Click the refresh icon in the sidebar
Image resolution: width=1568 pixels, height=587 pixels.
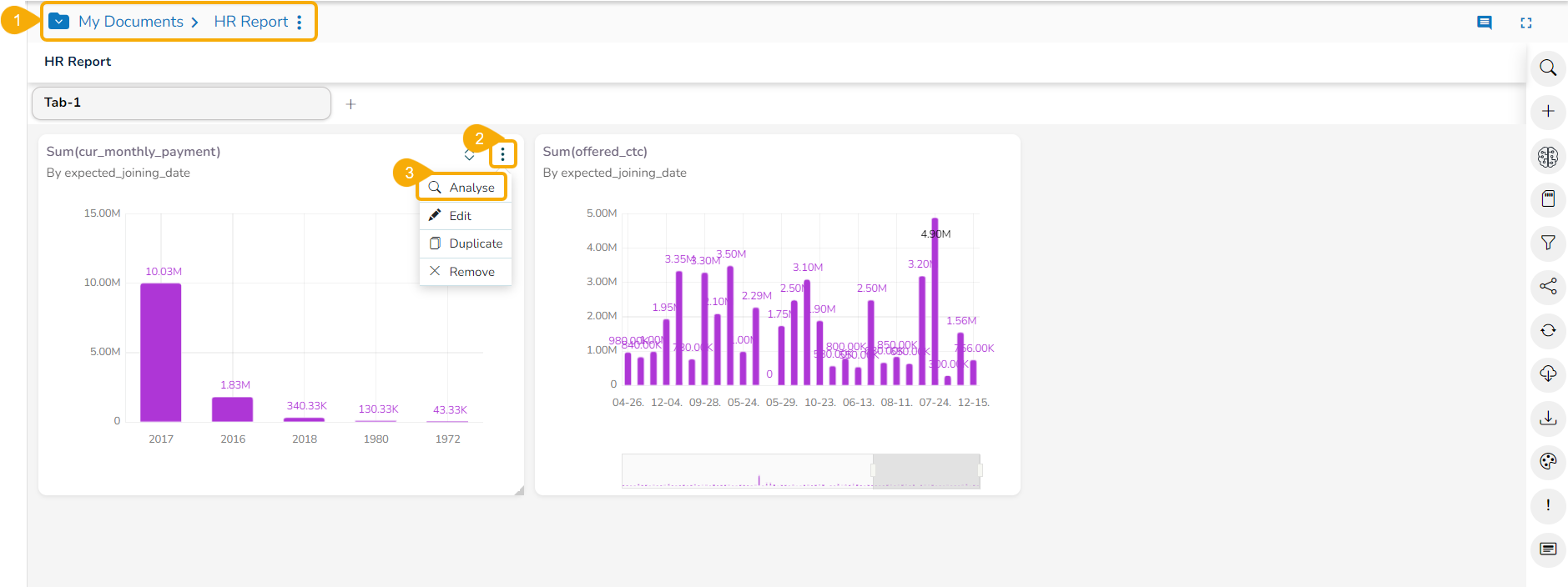pyautogui.click(x=1547, y=330)
